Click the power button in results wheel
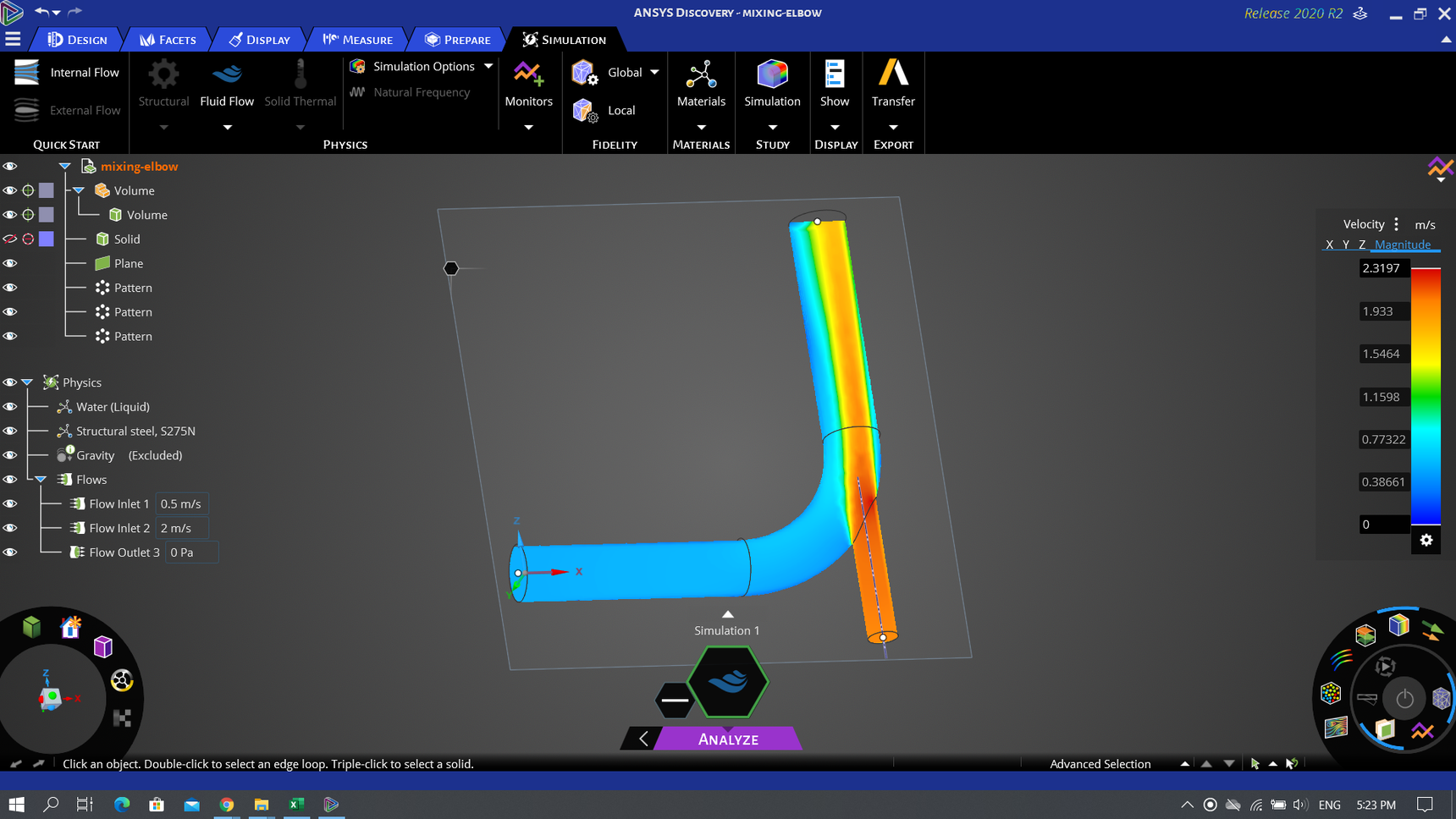Image resolution: width=1456 pixels, height=819 pixels. tap(1404, 699)
